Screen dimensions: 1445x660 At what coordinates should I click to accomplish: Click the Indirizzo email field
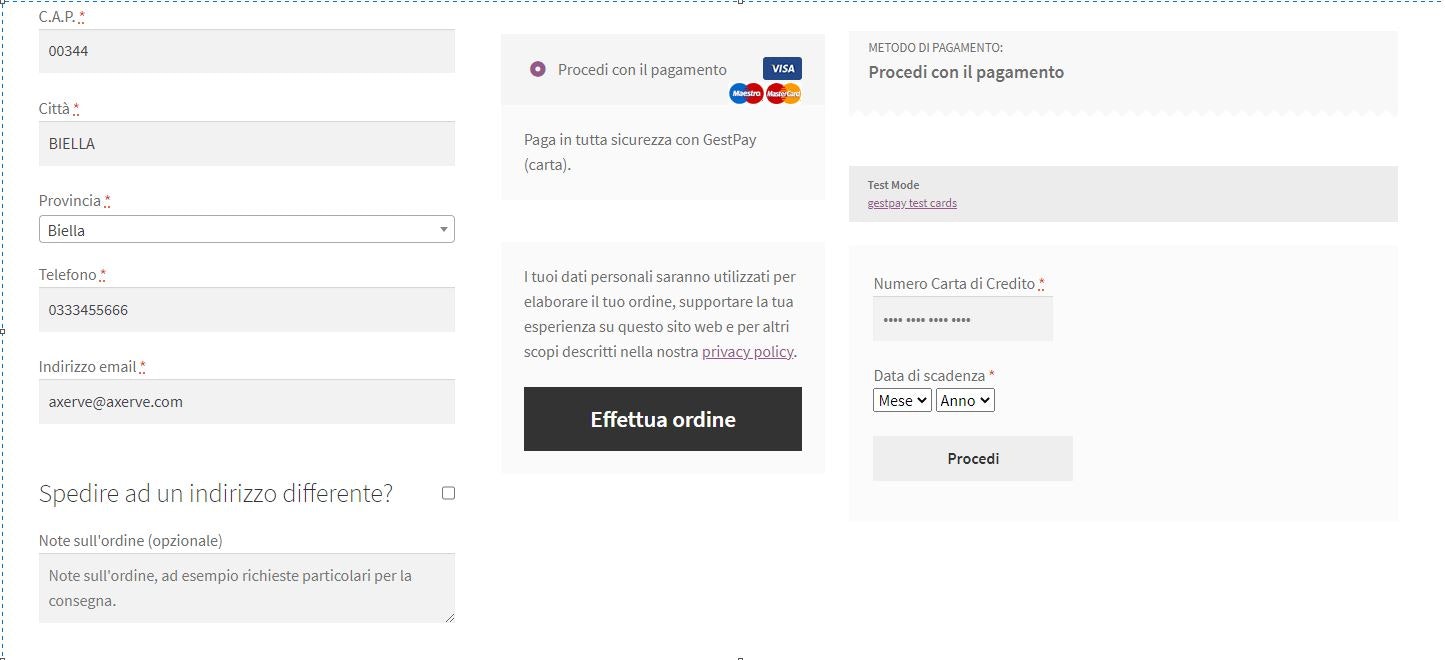[x=246, y=402]
